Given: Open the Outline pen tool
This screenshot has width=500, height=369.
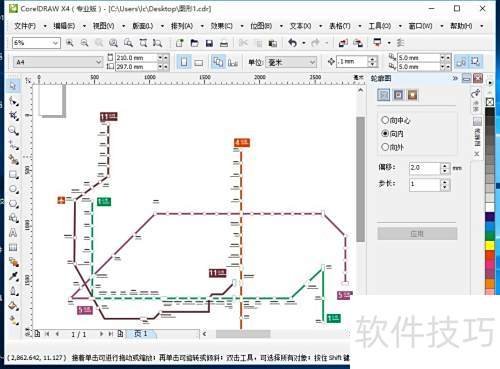Looking at the screenshot, I should (13, 291).
